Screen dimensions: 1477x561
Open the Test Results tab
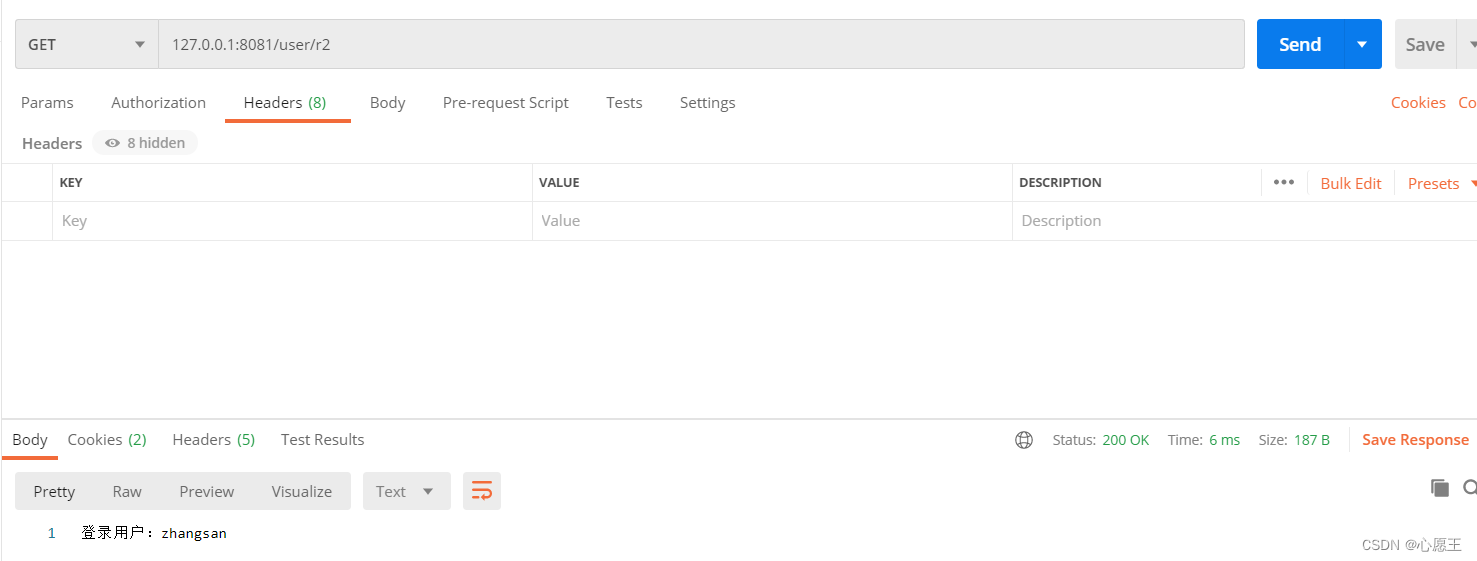coord(322,439)
